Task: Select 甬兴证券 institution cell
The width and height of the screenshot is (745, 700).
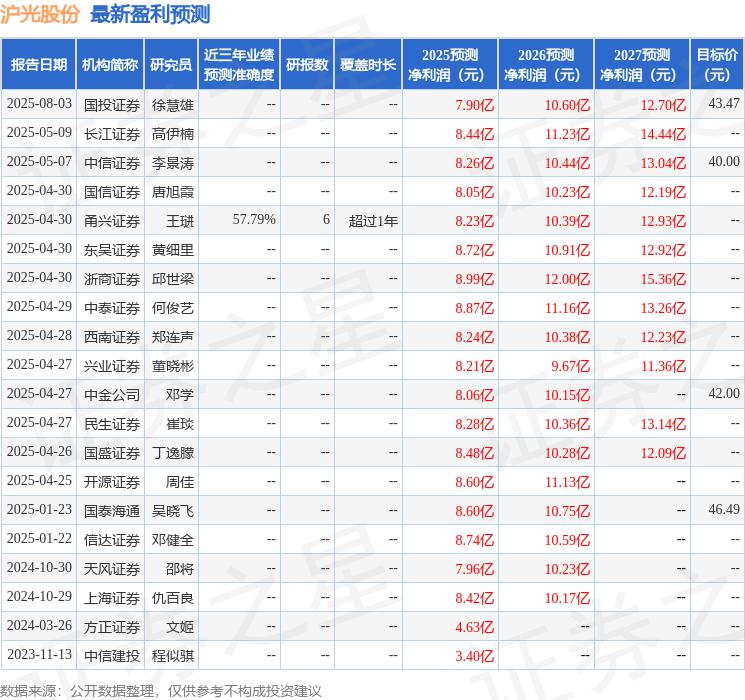Action: point(112,221)
